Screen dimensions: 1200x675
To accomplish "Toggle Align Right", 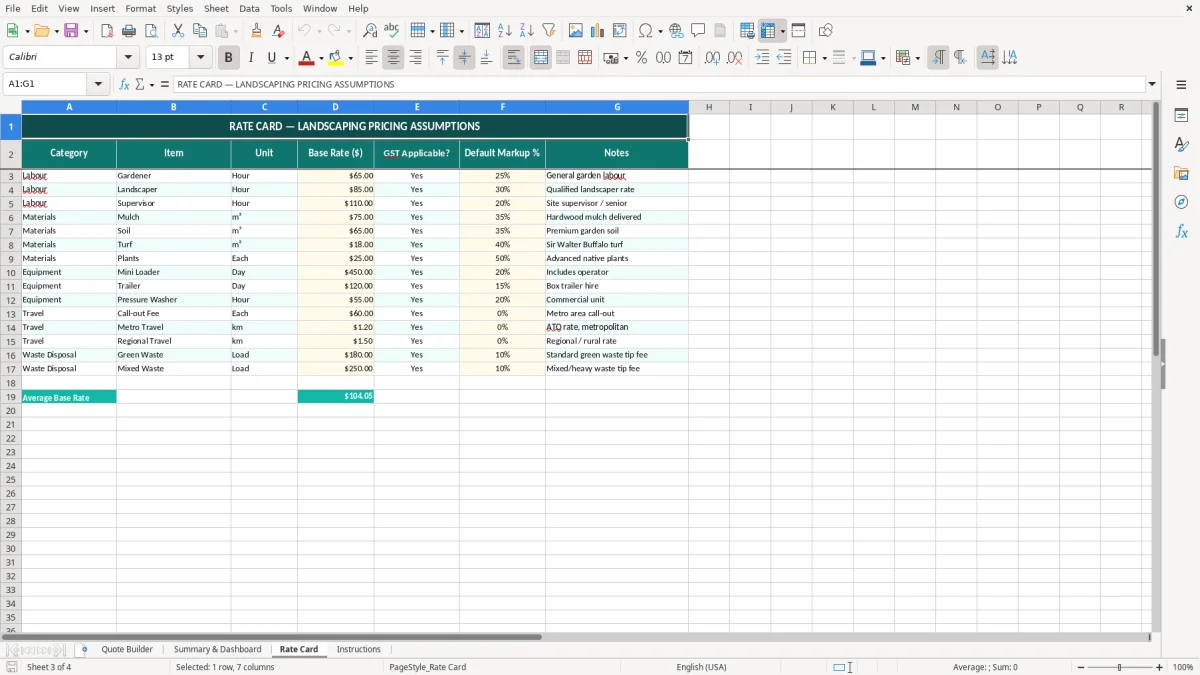I will pyautogui.click(x=415, y=58).
